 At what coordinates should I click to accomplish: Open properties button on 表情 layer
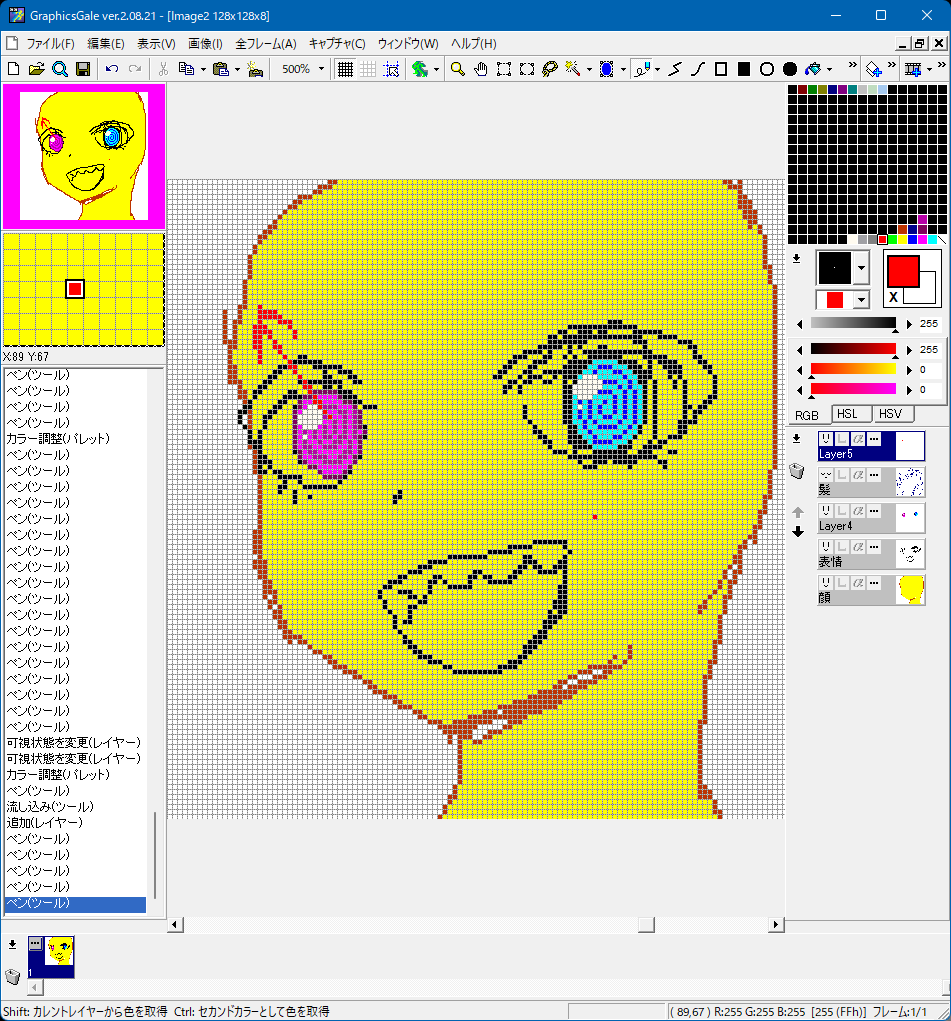tap(873, 548)
